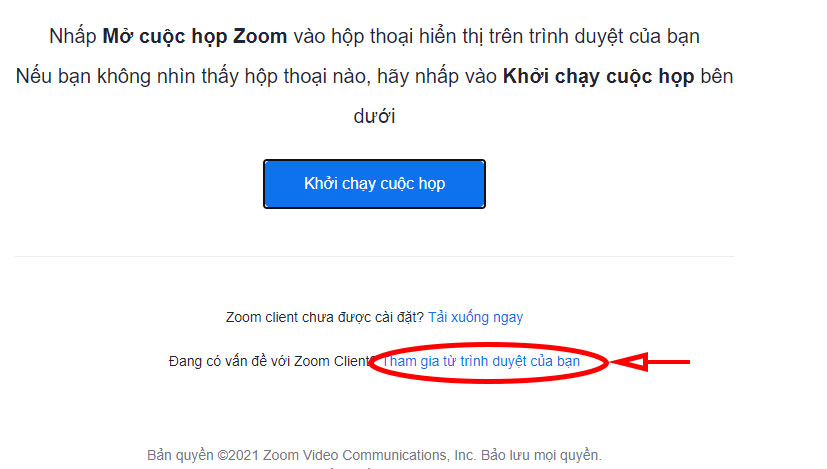Click the red ellipse outline around the link
The height and width of the screenshot is (469, 827).
(488, 362)
